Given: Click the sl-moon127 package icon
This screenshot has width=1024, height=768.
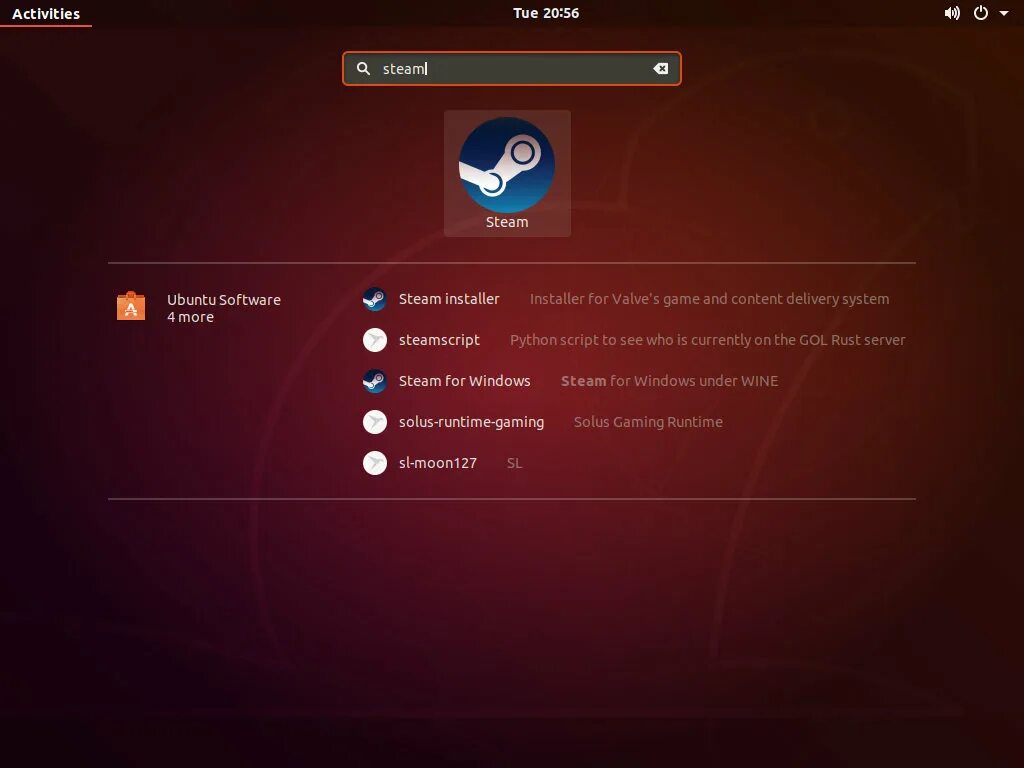Looking at the screenshot, I should (375, 463).
